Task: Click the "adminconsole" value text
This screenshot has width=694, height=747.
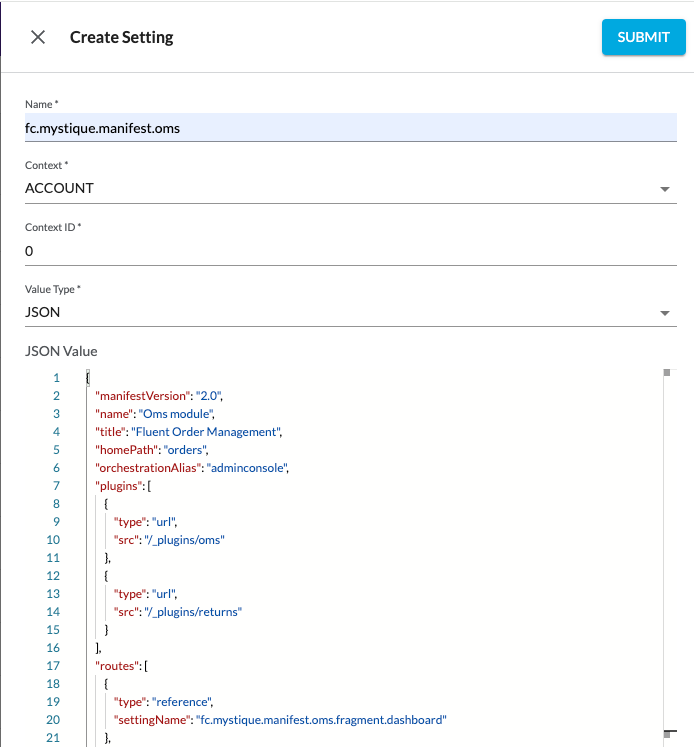Action: click(247, 468)
